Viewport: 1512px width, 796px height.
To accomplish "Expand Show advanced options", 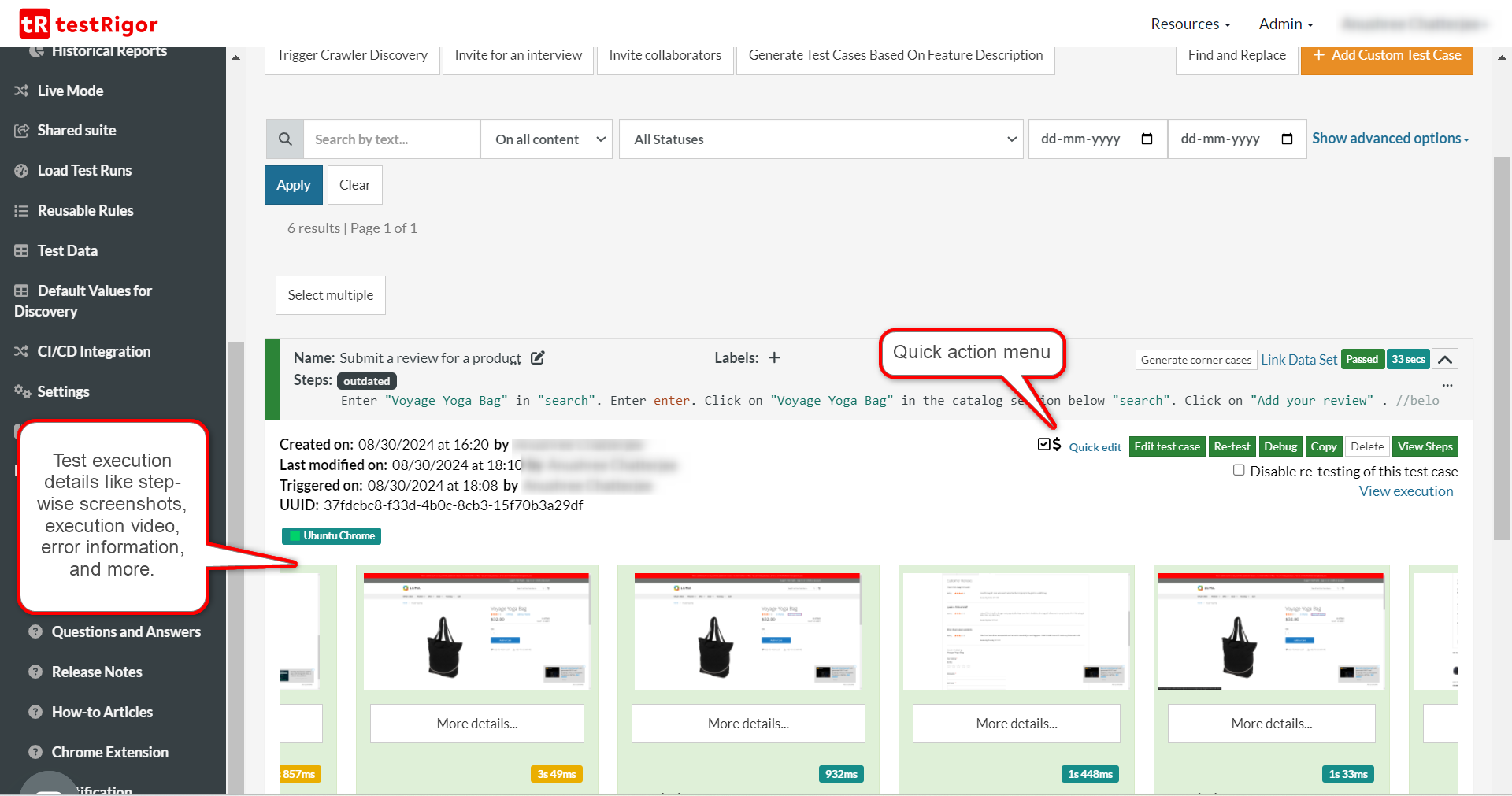I will click(1389, 139).
